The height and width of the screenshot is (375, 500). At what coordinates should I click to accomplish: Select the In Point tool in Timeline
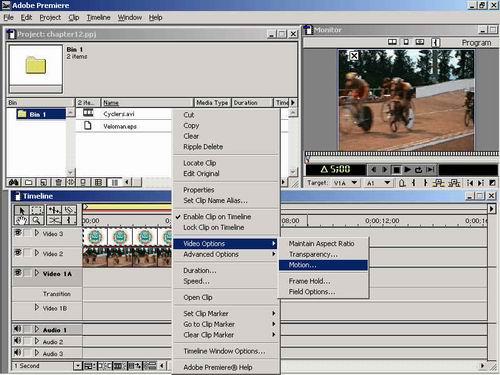(69, 220)
